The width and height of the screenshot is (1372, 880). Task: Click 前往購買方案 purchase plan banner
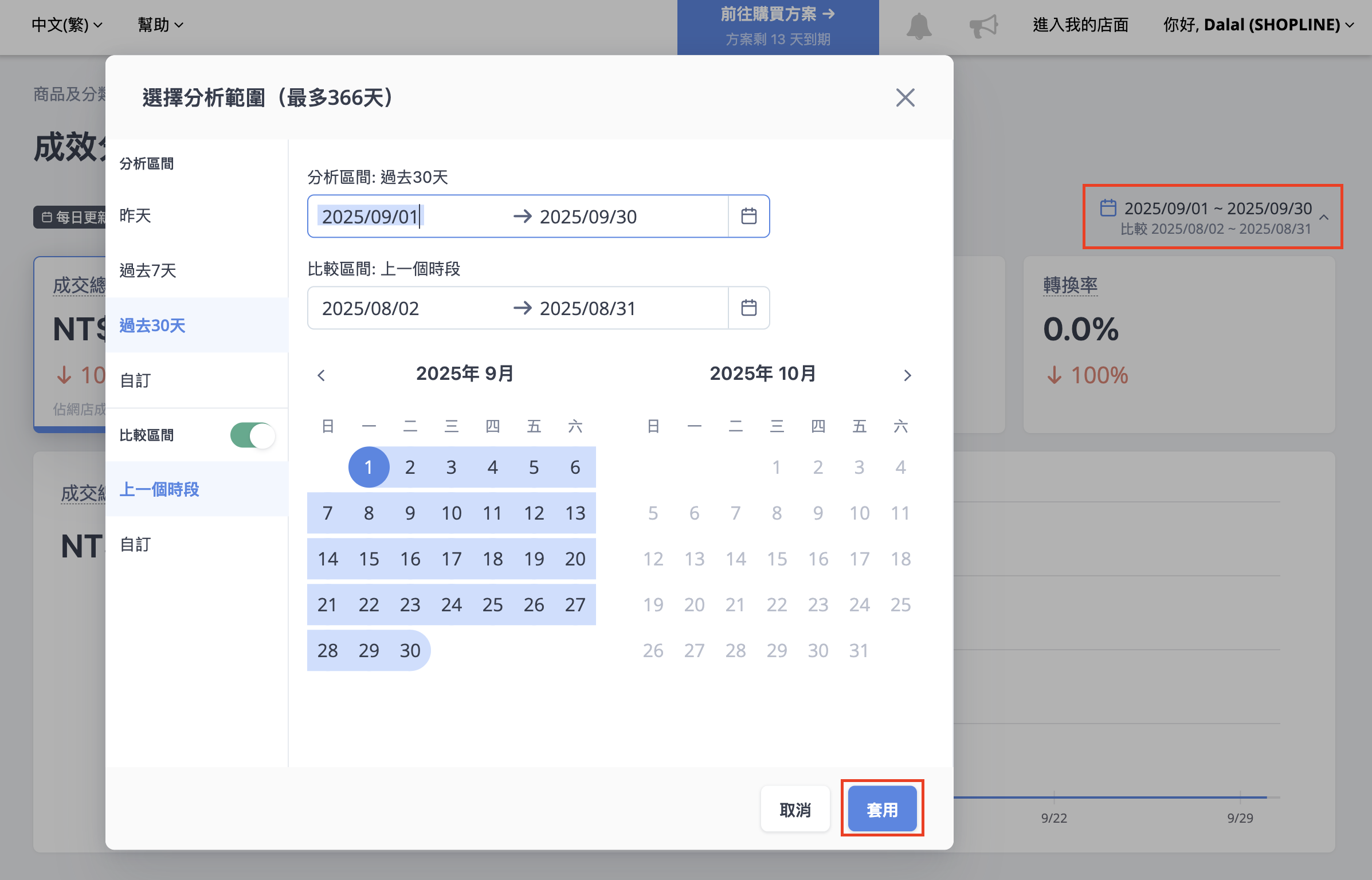(778, 27)
